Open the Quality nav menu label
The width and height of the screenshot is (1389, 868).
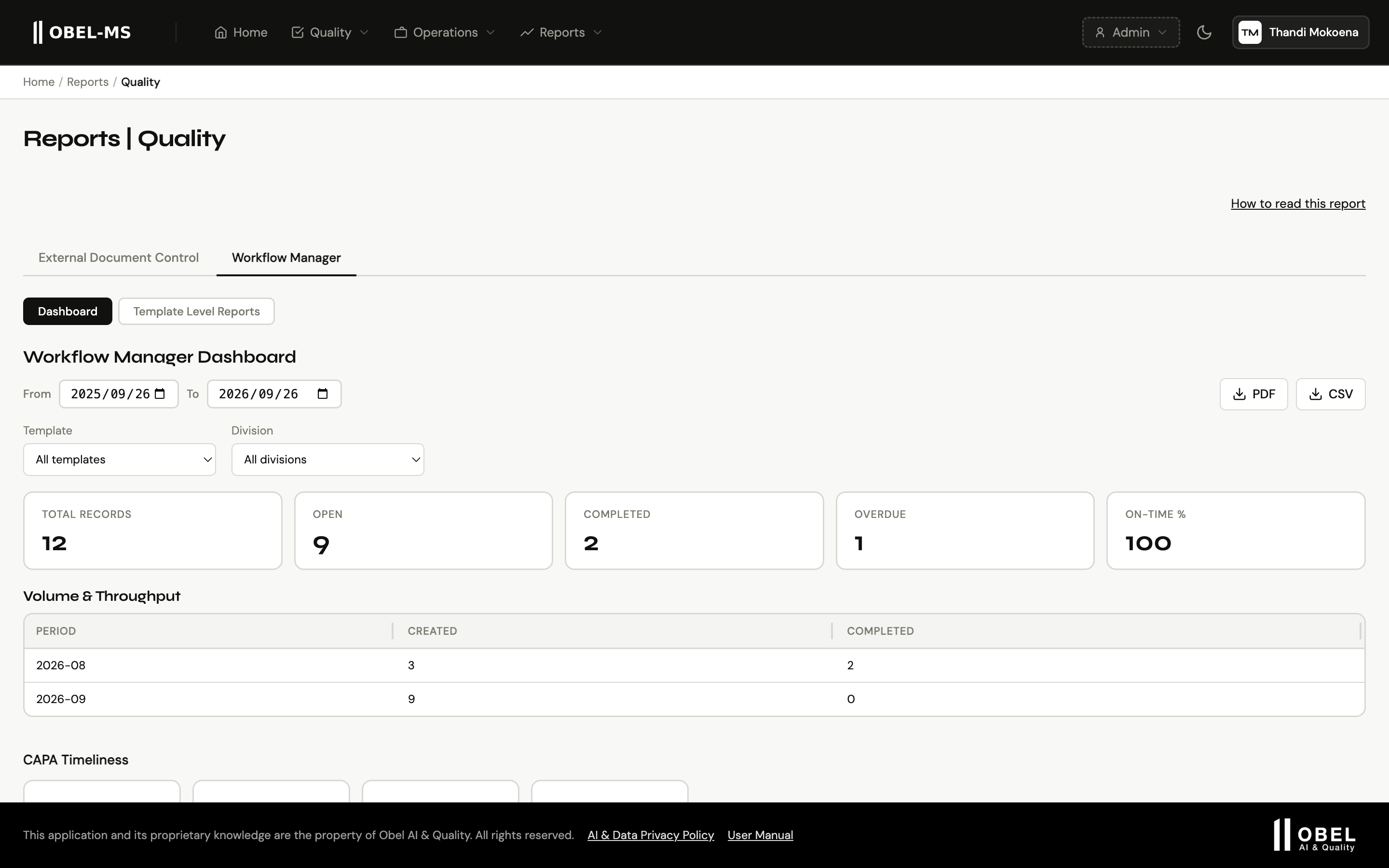click(x=330, y=32)
